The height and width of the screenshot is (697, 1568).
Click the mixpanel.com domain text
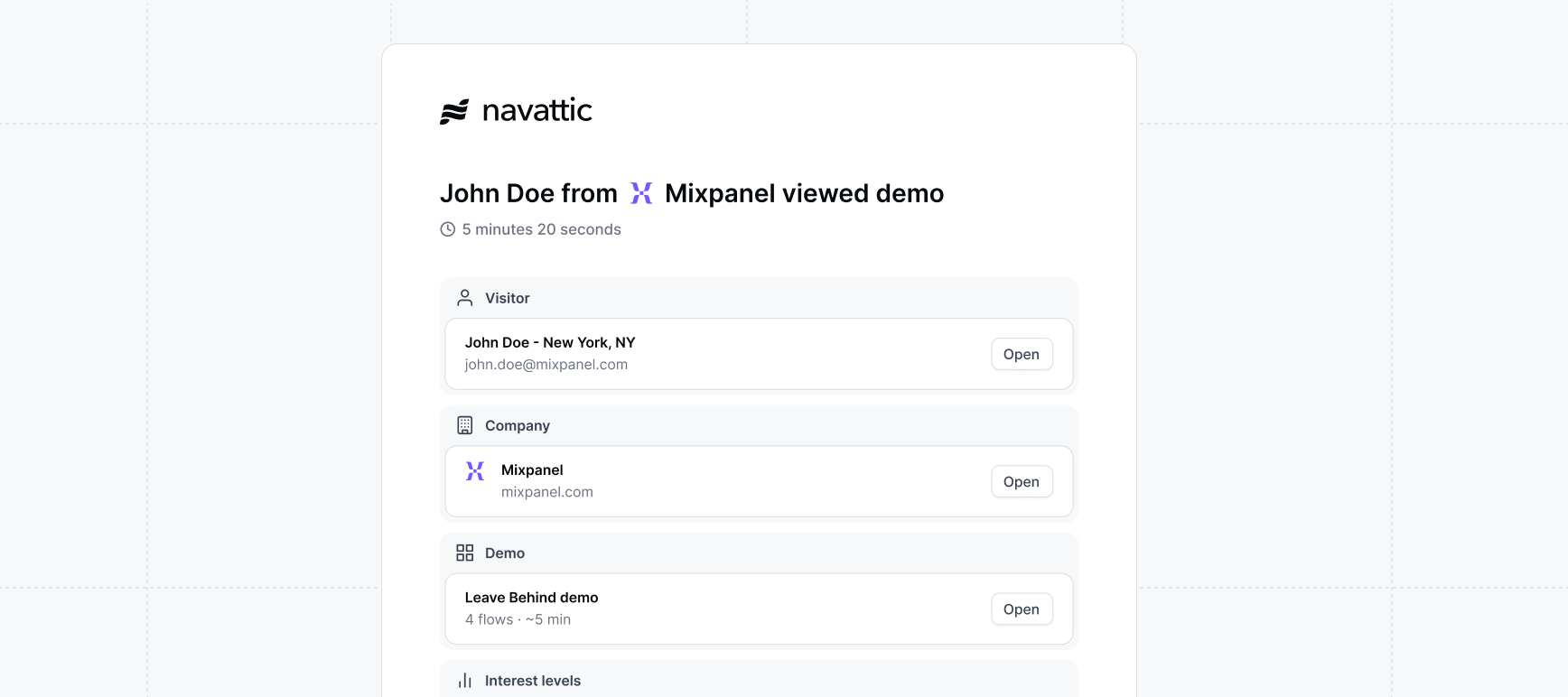click(x=547, y=492)
